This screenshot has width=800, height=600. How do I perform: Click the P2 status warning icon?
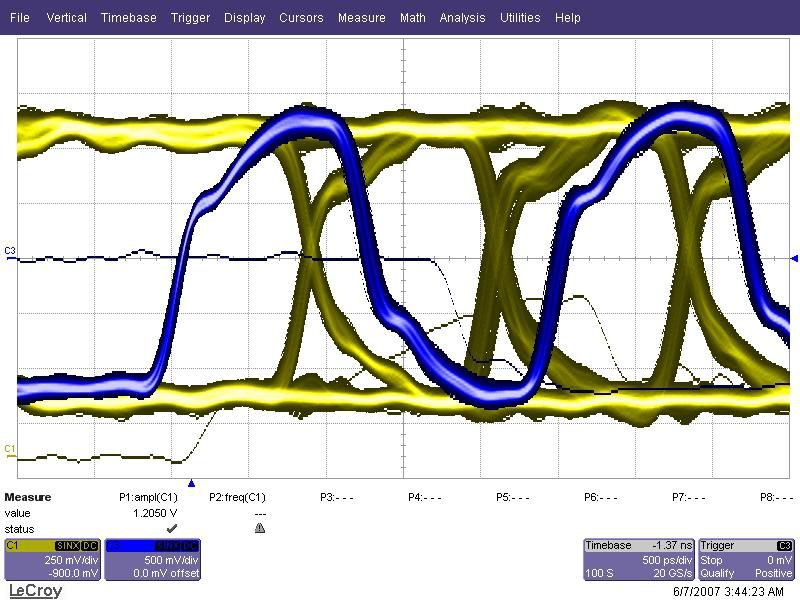coord(259,527)
